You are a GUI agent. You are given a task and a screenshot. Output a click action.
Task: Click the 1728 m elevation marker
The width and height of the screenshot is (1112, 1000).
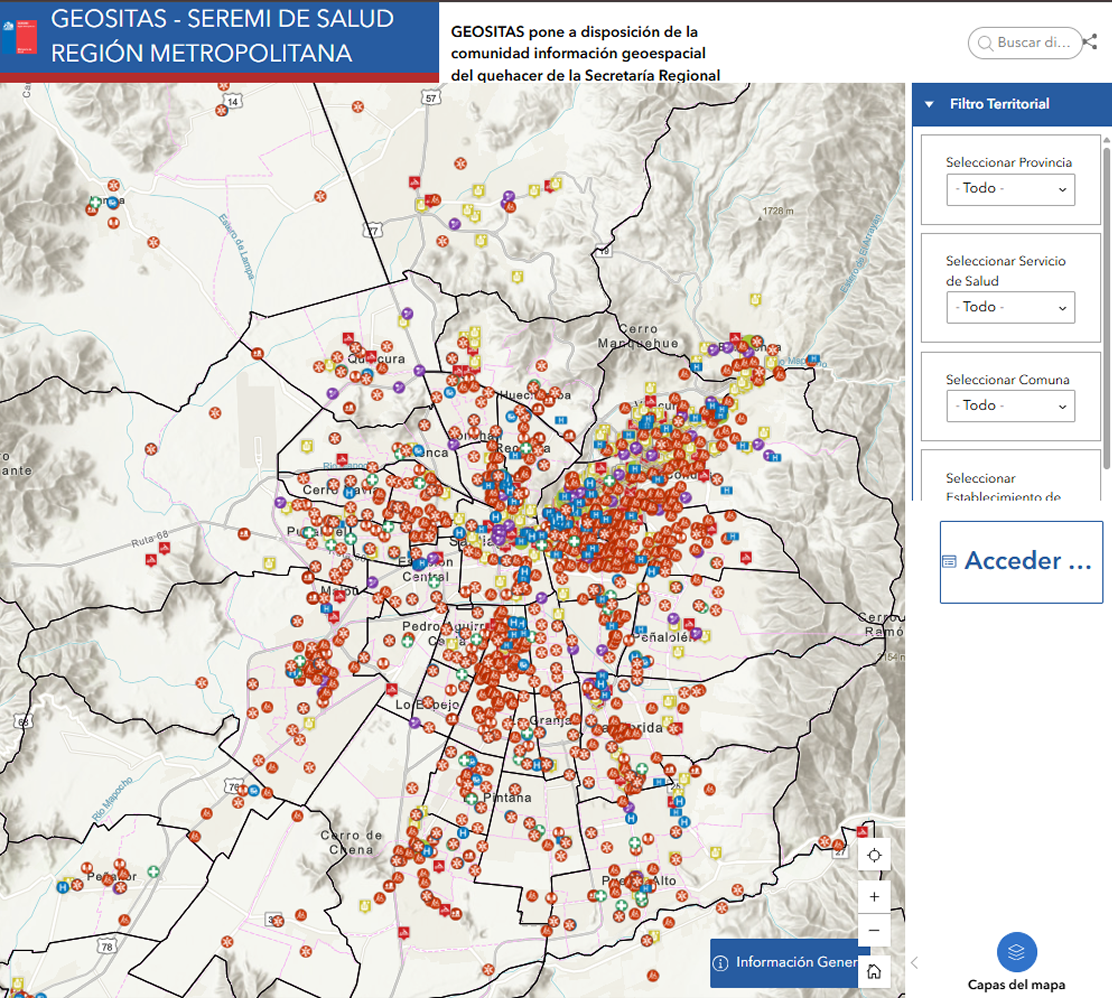click(x=778, y=211)
